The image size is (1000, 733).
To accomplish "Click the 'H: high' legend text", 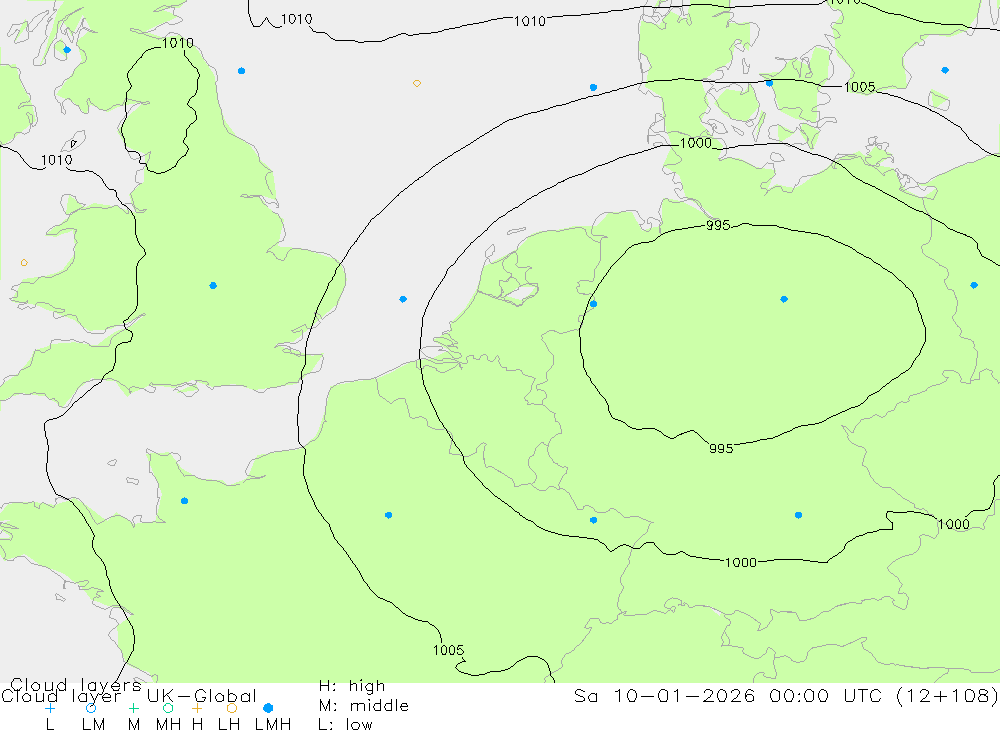I will [x=351, y=686].
